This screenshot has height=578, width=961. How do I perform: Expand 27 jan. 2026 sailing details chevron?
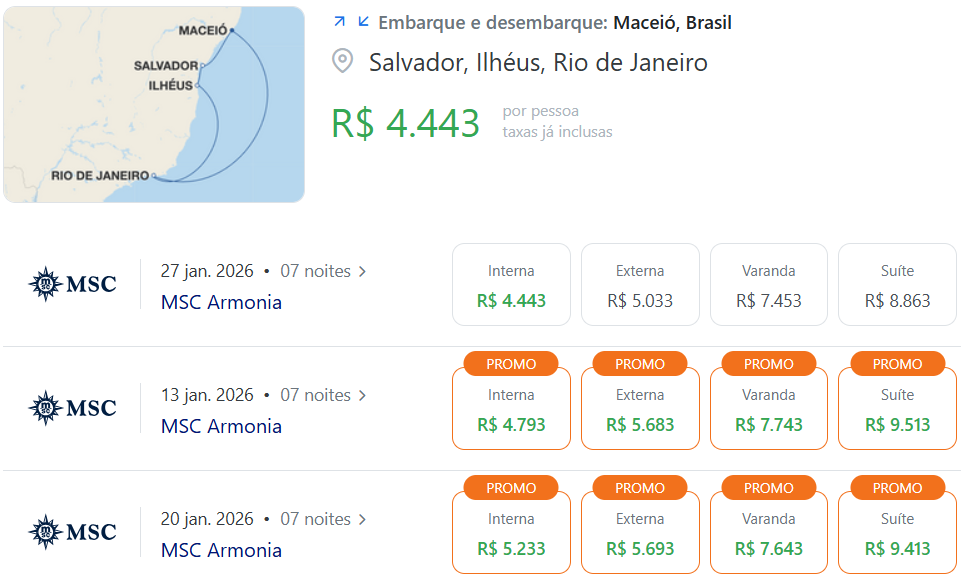point(362,272)
